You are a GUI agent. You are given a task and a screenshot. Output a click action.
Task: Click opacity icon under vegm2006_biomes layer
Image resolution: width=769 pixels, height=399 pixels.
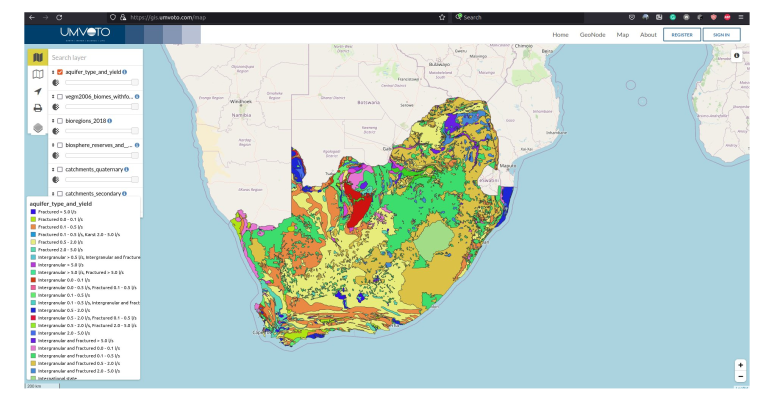pos(56,107)
